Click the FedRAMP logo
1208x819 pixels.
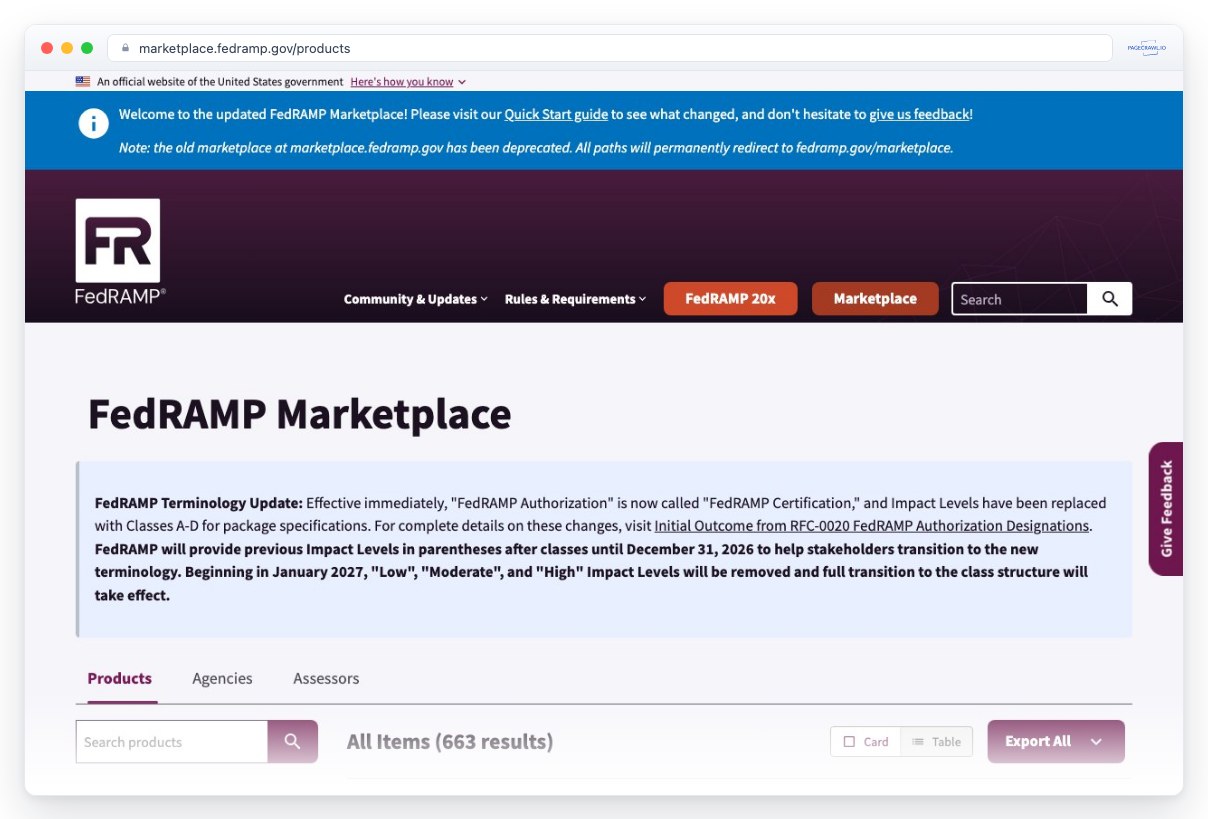click(x=118, y=251)
